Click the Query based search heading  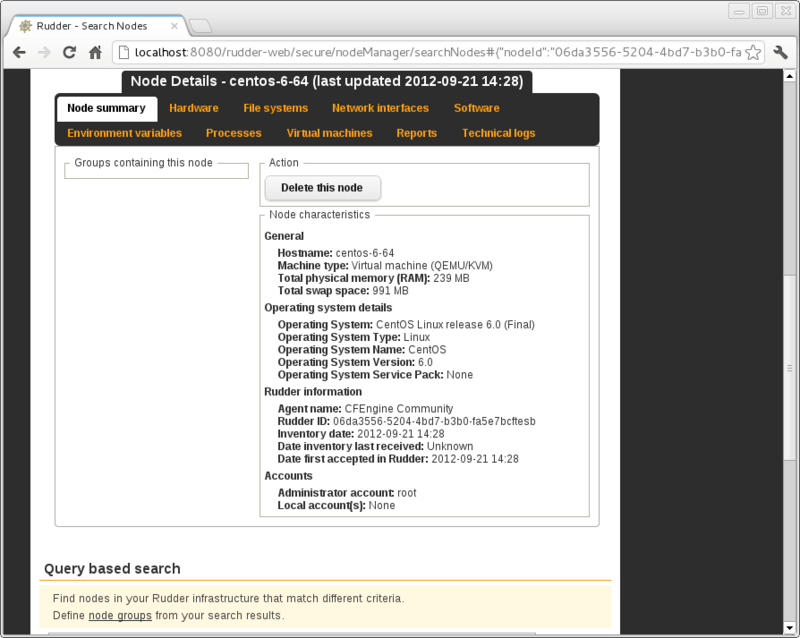pos(112,569)
